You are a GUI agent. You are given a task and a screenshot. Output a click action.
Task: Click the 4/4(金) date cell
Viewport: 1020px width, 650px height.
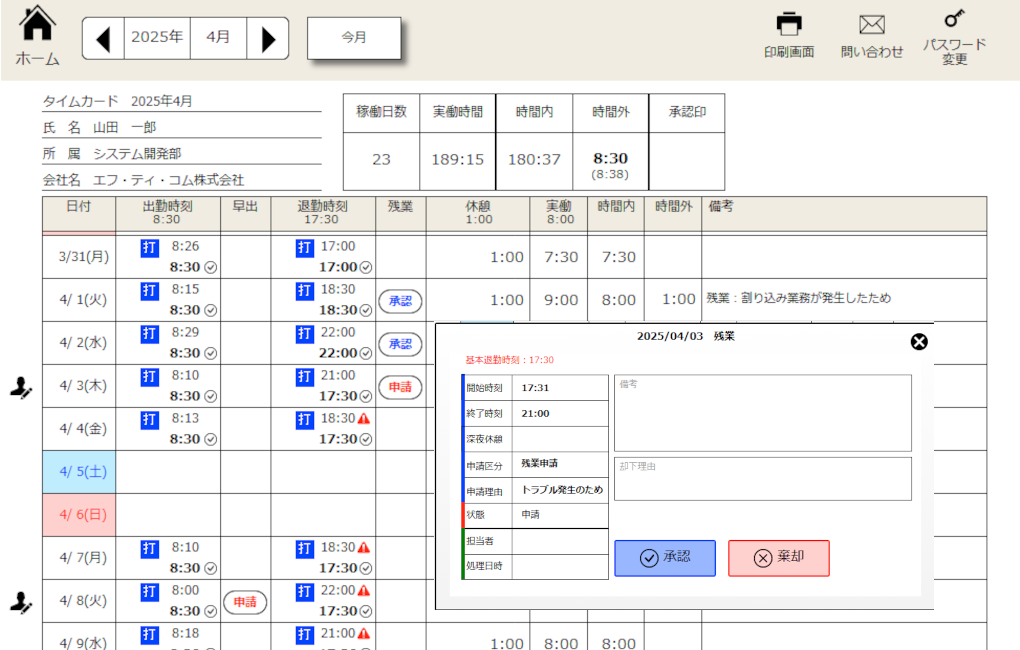click(x=79, y=429)
